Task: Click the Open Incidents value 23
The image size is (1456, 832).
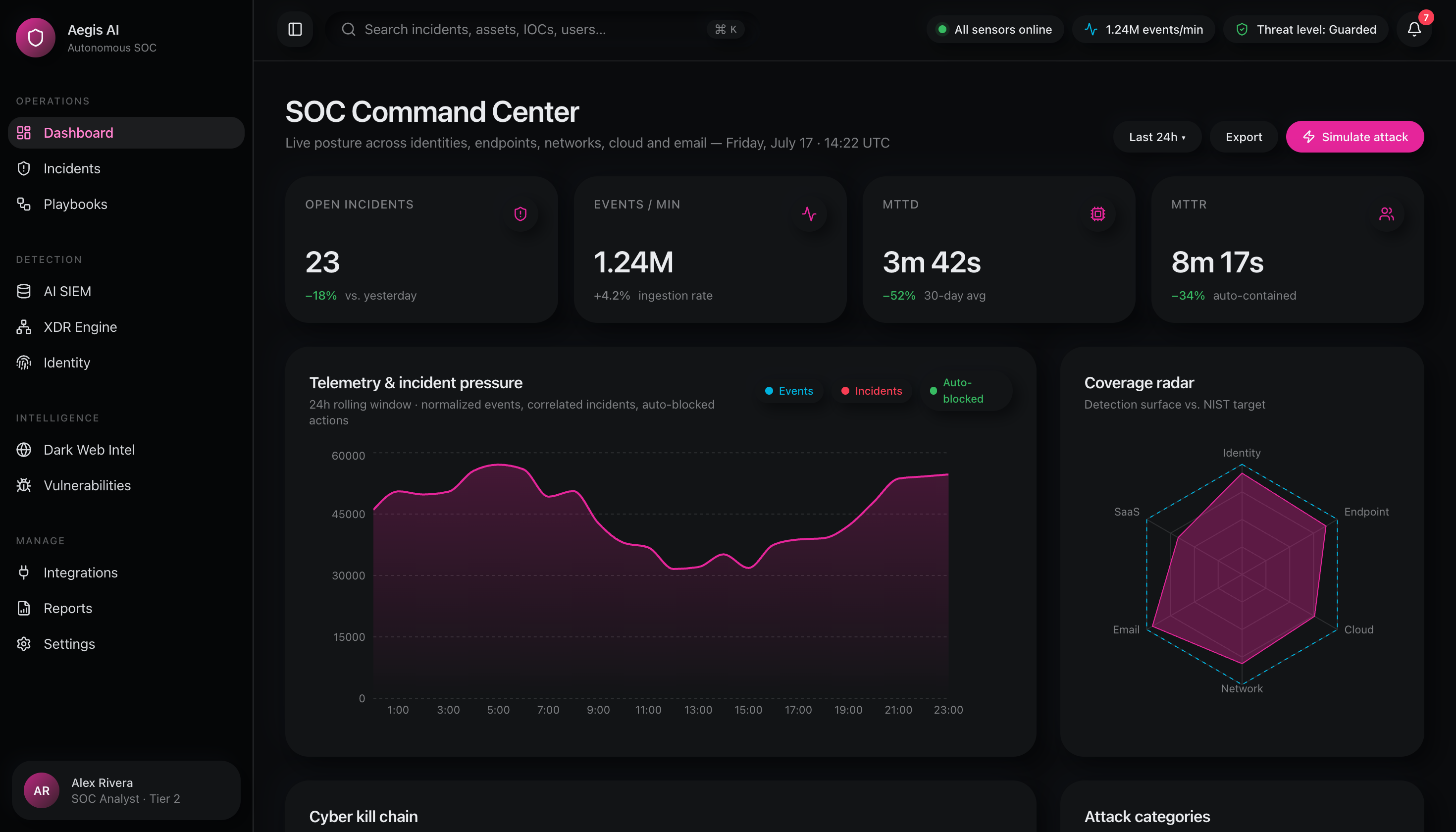Action: [322, 262]
